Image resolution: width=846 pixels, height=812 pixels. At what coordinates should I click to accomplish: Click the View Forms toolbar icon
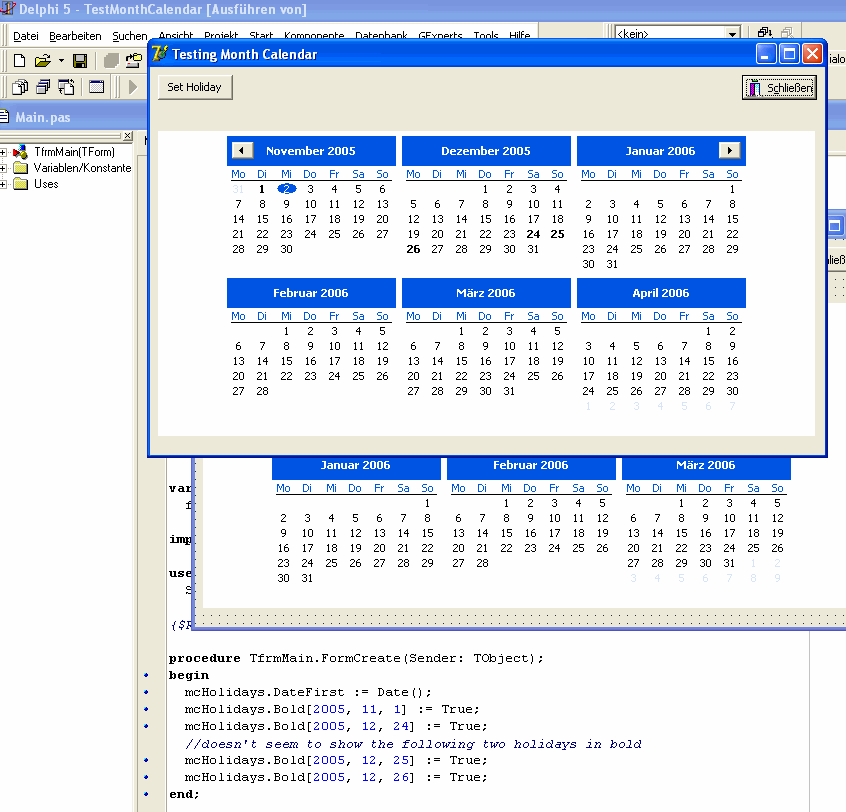44,87
